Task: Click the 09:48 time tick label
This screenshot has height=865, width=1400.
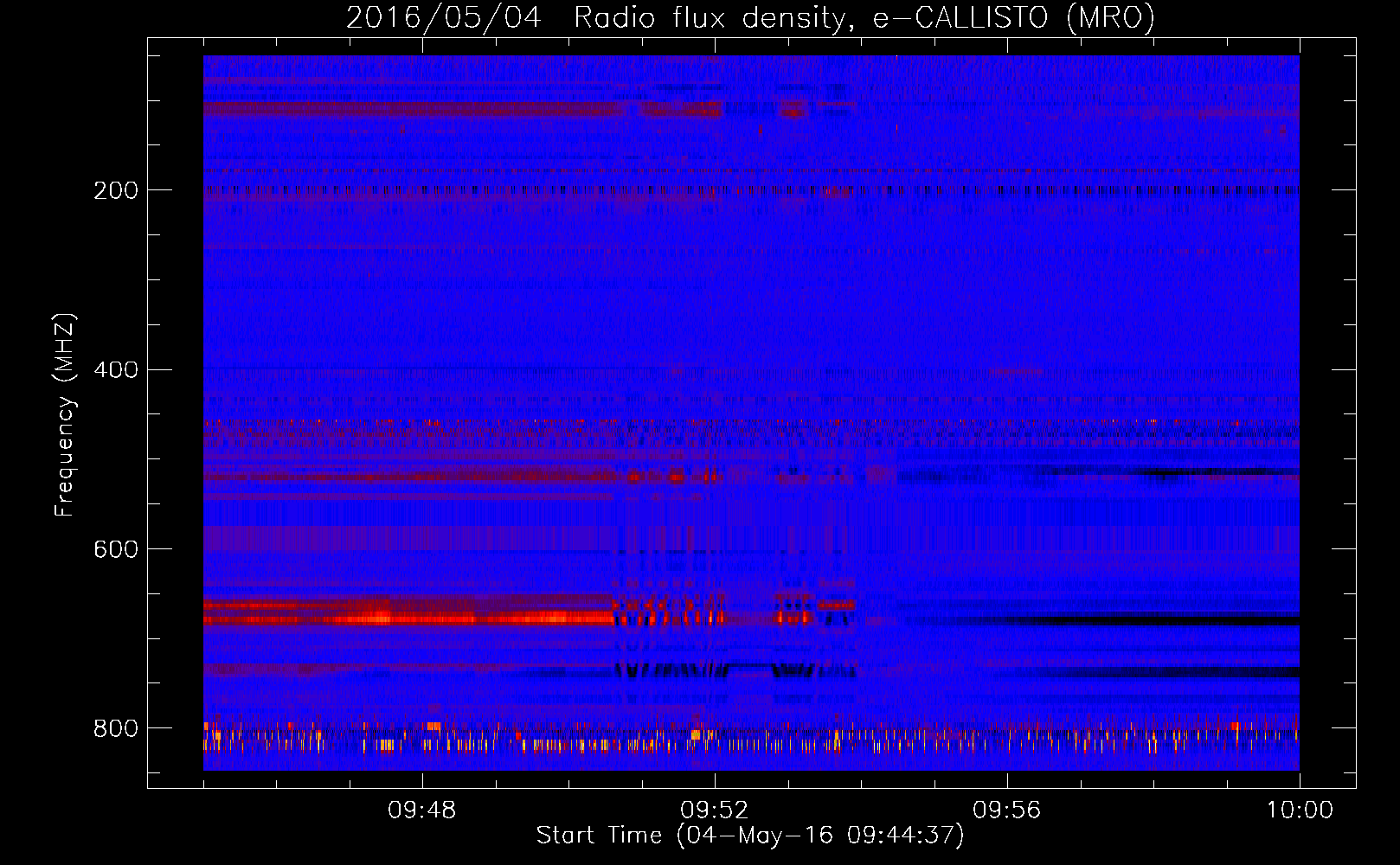Action: [422, 811]
